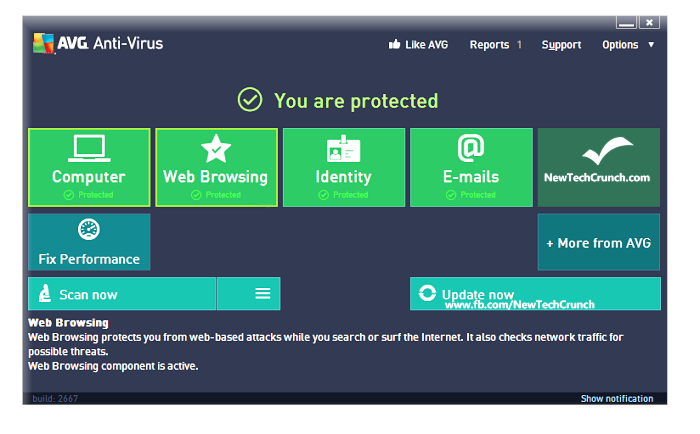Image resolution: width=700 pixels, height=434 pixels.
Task: Click the Reports count badge 1
Action: click(519, 45)
